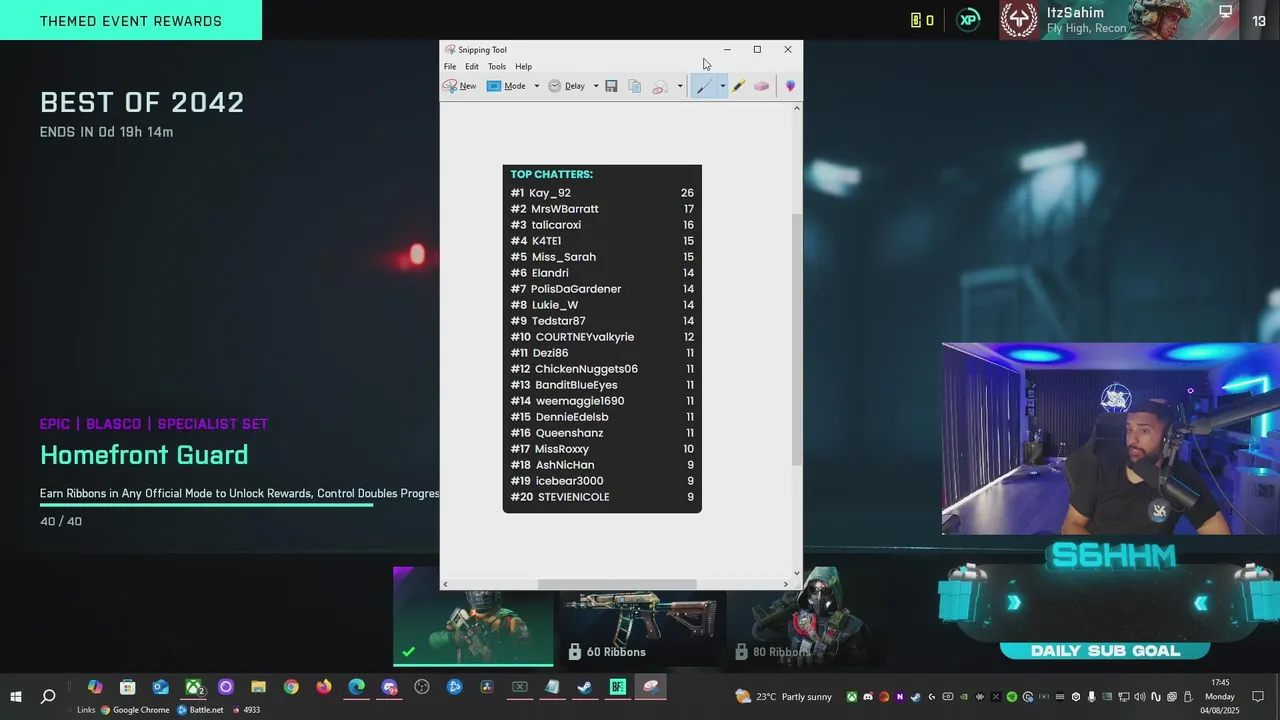The image size is (1280, 720).
Task: Open the microphone icon in the system tray
Action: [1092, 697]
